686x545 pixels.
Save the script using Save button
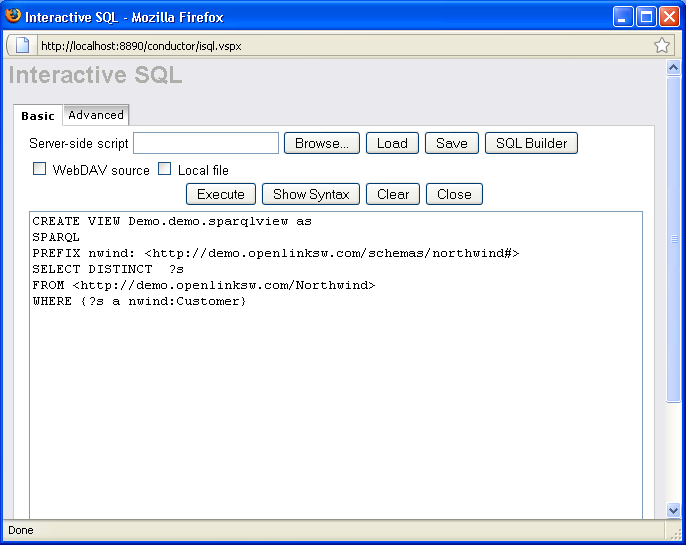(452, 143)
